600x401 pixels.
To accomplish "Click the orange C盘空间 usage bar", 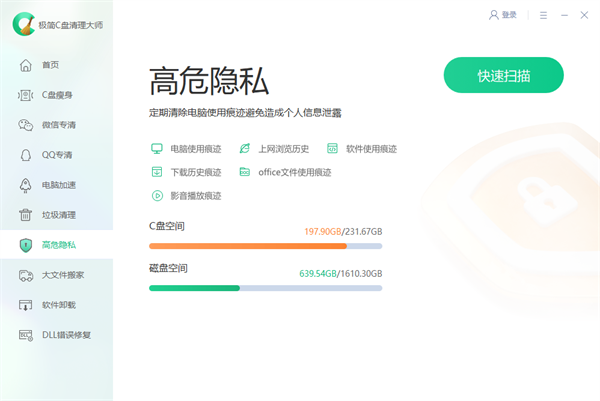I will (247, 245).
